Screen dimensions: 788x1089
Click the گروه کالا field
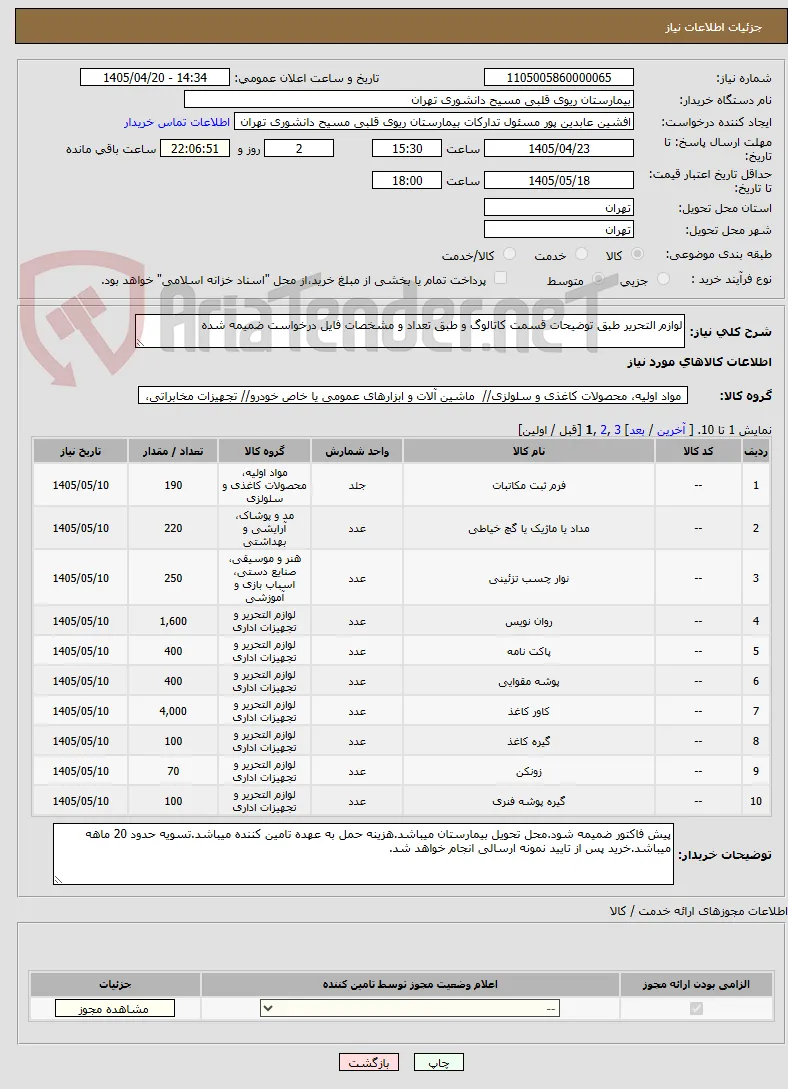point(413,396)
